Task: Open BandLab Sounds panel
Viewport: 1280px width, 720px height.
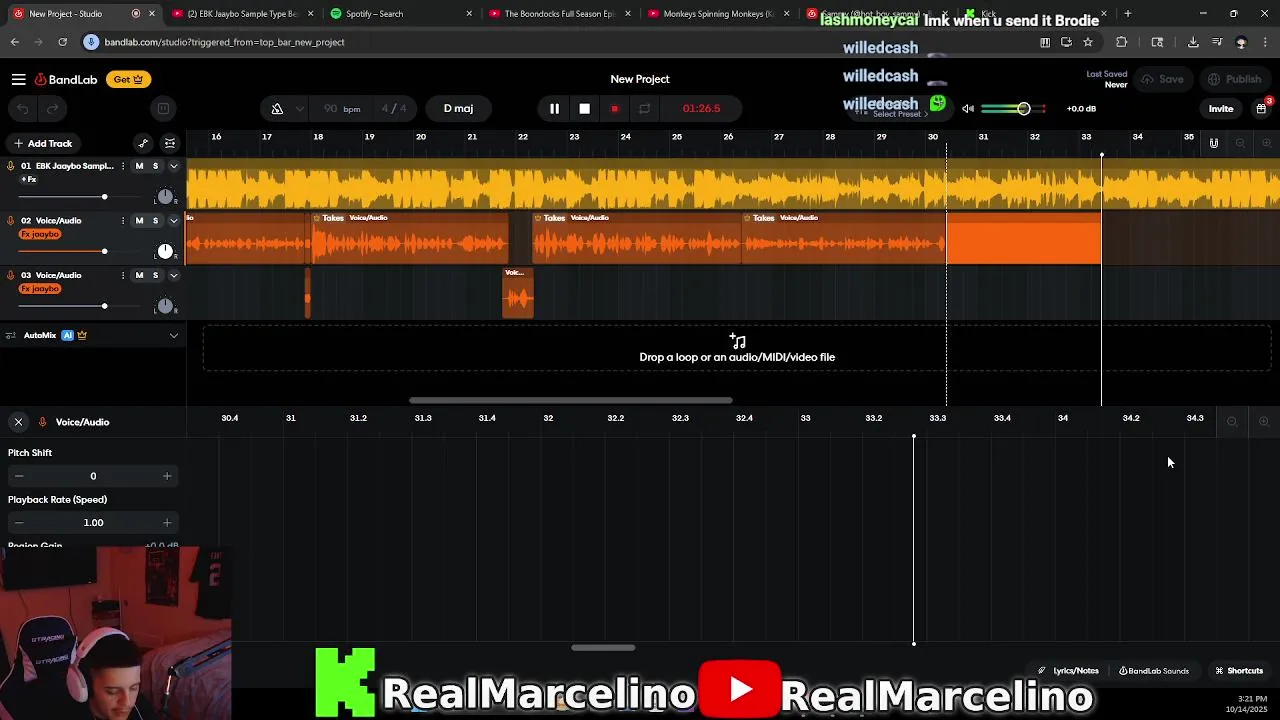Action: click(x=1154, y=671)
